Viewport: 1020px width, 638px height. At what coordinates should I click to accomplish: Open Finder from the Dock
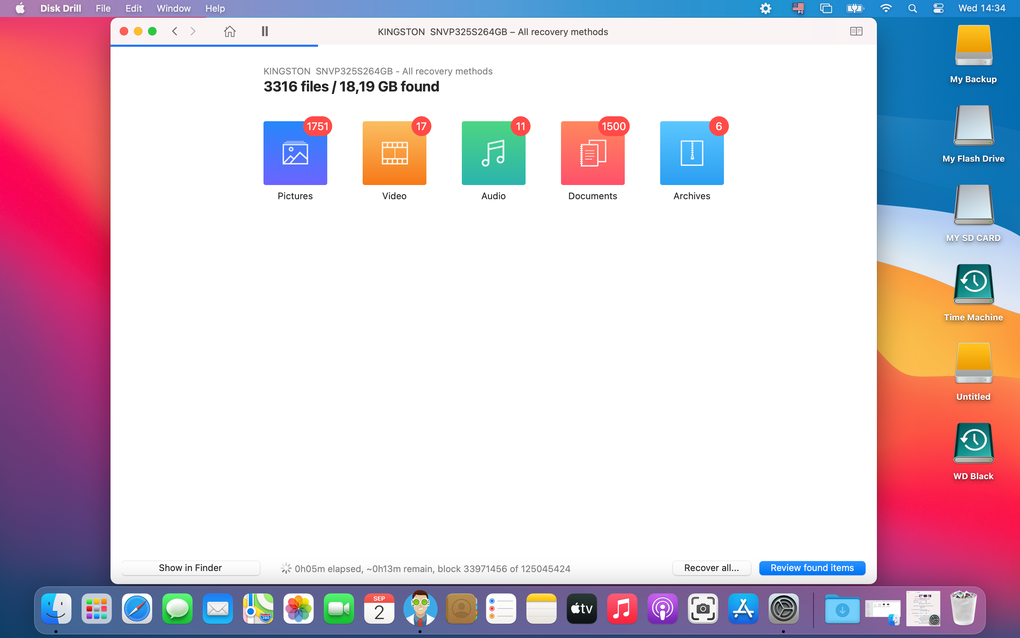point(56,609)
